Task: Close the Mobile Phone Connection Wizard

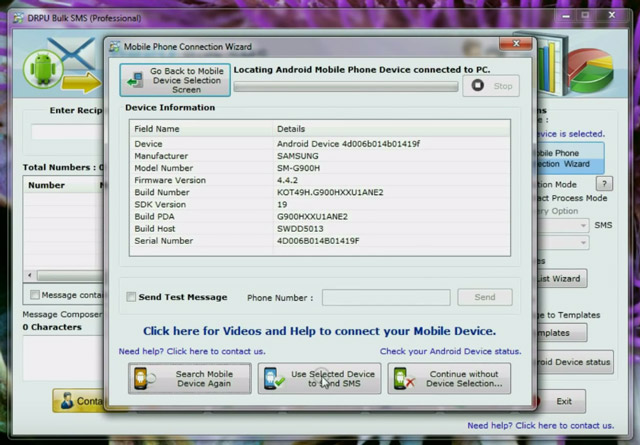Action: coord(516,43)
